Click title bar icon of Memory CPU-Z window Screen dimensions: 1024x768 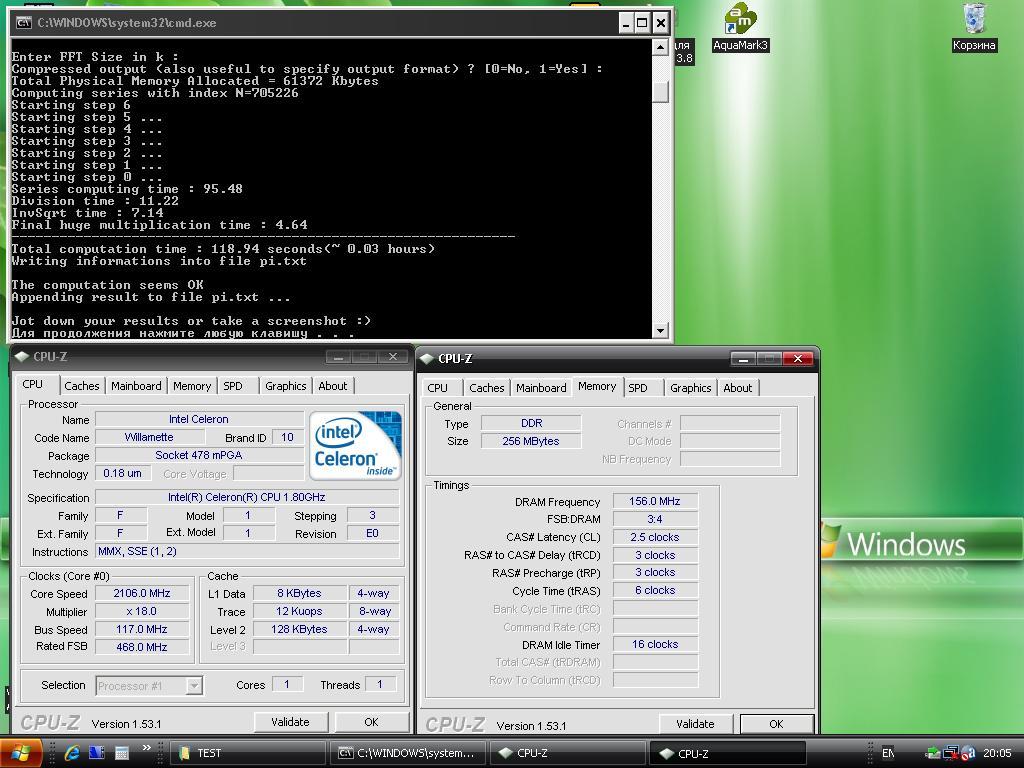coord(427,359)
